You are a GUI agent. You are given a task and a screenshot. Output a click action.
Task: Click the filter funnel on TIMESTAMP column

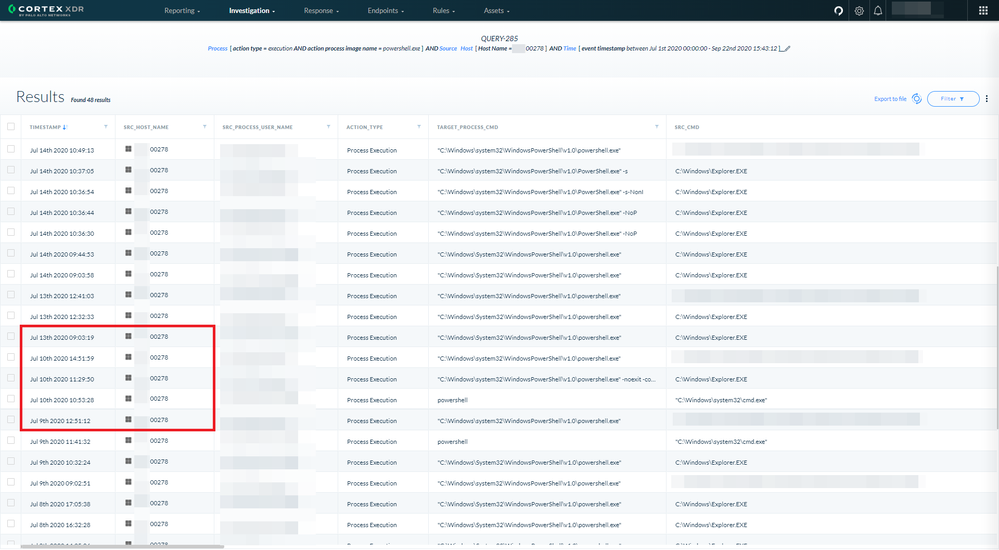tap(105, 127)
